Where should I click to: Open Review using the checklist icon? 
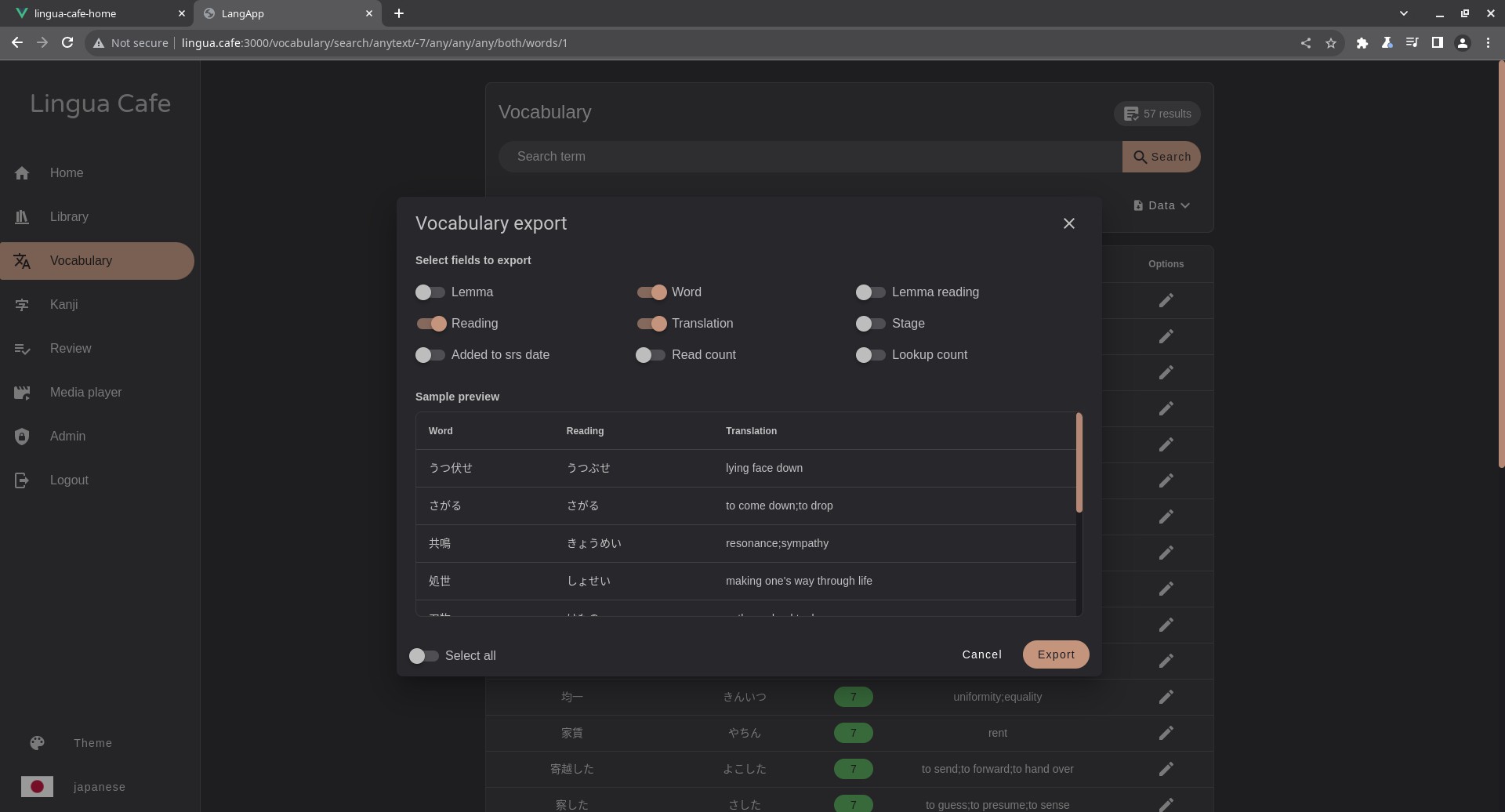coord(22,349)
